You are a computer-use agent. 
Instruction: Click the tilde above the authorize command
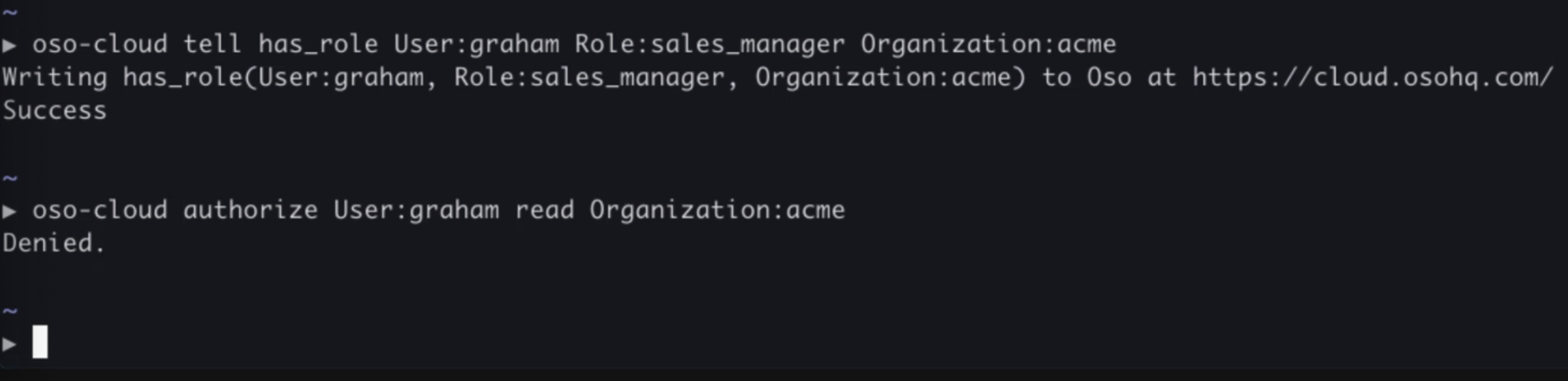(10, 178)
